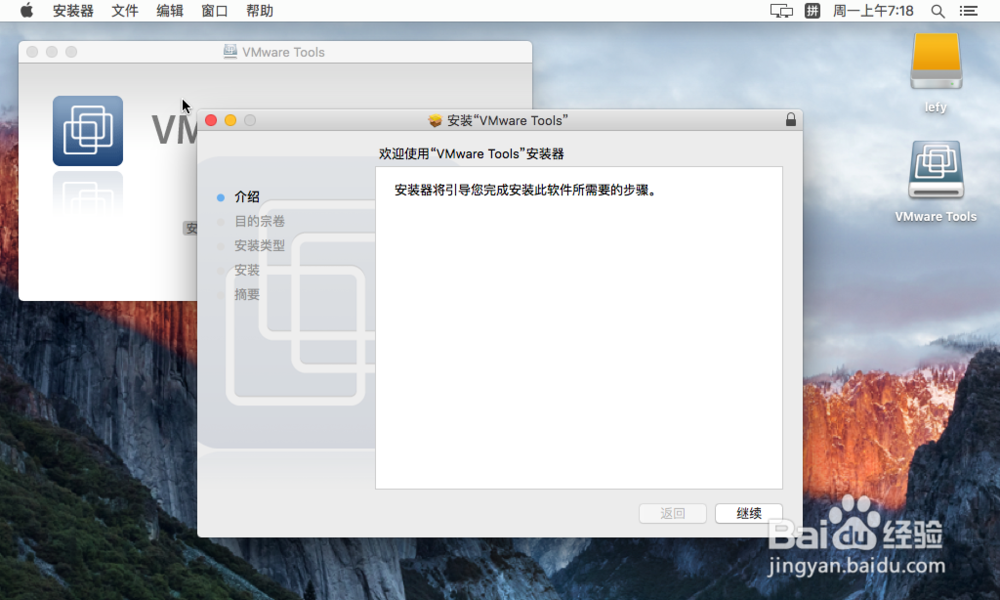Open Spotlight search magnifier
The width and height of the screenshot is (1000, 600).
click(938, 11)
